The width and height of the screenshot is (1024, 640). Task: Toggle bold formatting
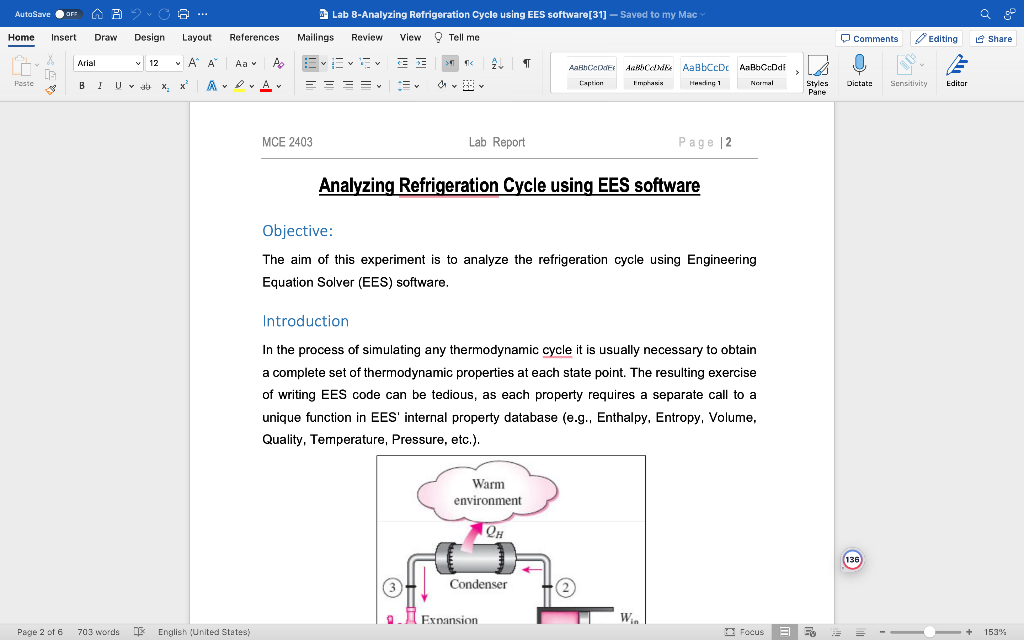pyautogui.click(x=82, y=86)
